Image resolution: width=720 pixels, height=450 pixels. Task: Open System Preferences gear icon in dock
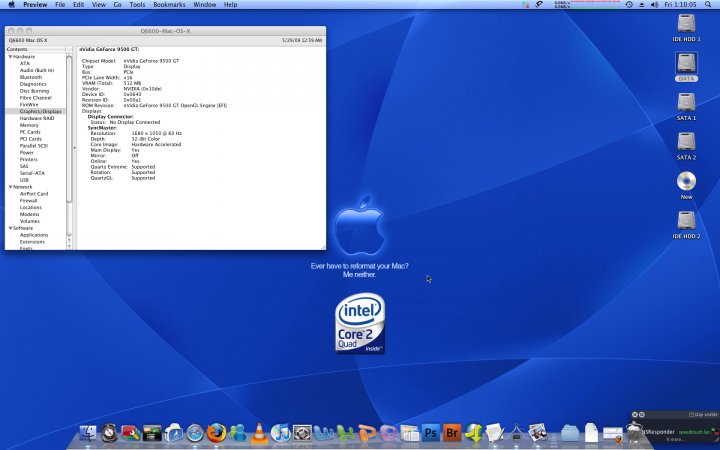(x=302, y=433)
